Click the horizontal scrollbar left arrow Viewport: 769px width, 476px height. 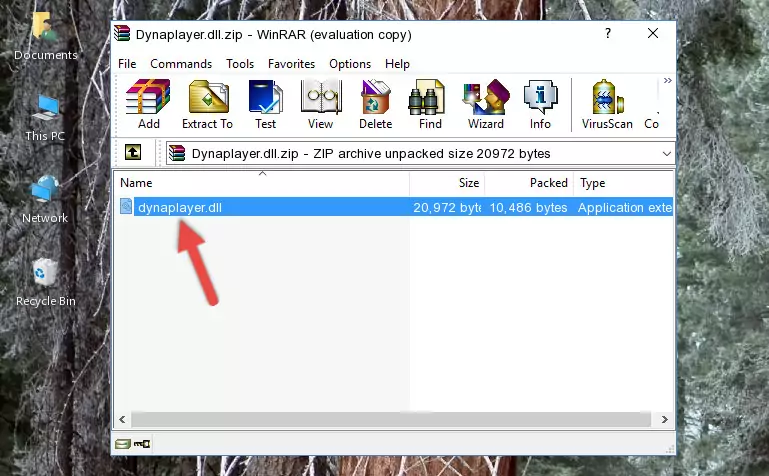point(122,420)
